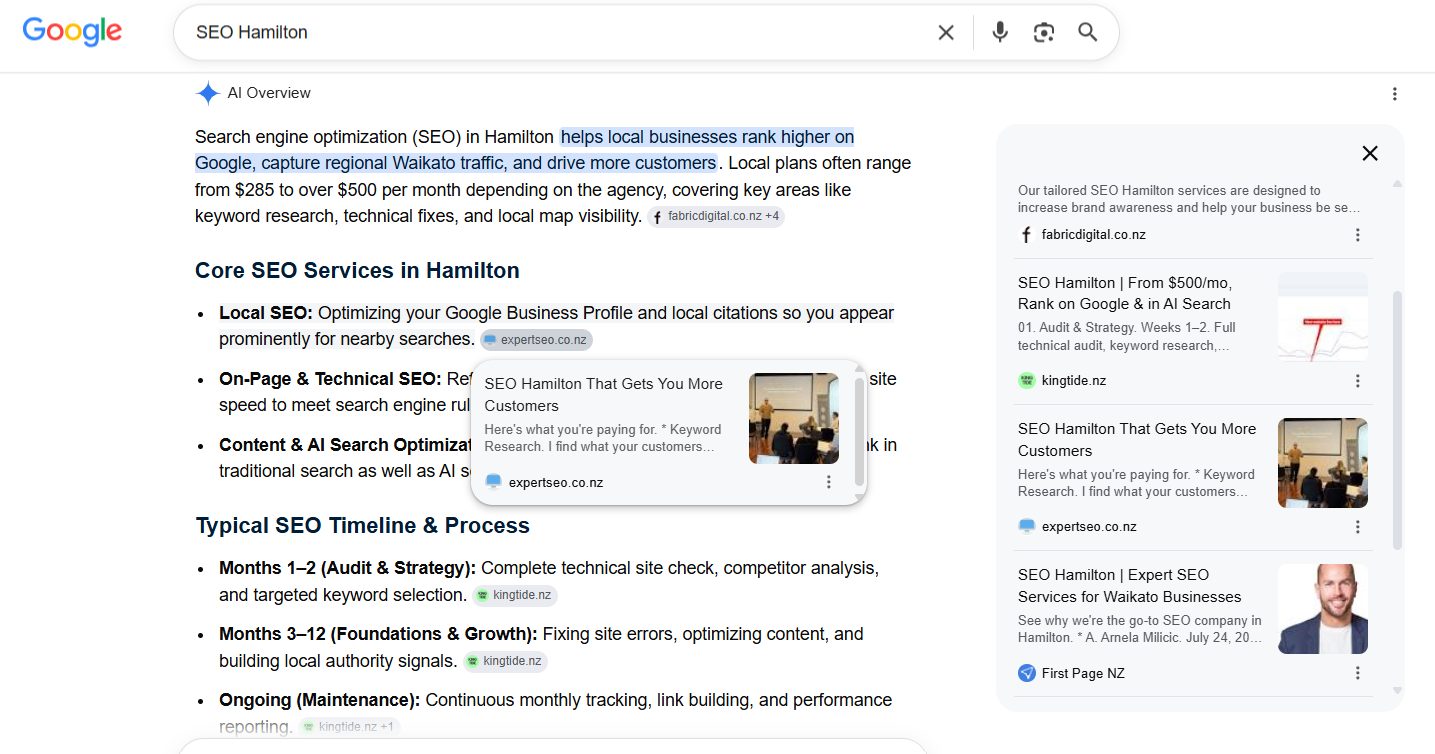
Task: Open 'SEO Hamilton That Gets You More Customers' panel link
Action: click(x=1137, y=439)
